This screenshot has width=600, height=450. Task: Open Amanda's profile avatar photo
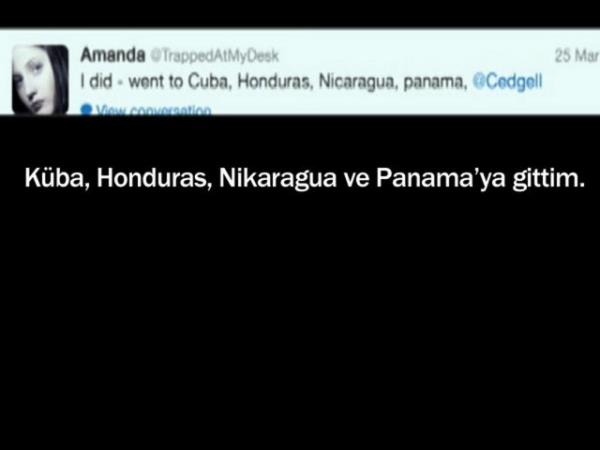click(40, 79)
